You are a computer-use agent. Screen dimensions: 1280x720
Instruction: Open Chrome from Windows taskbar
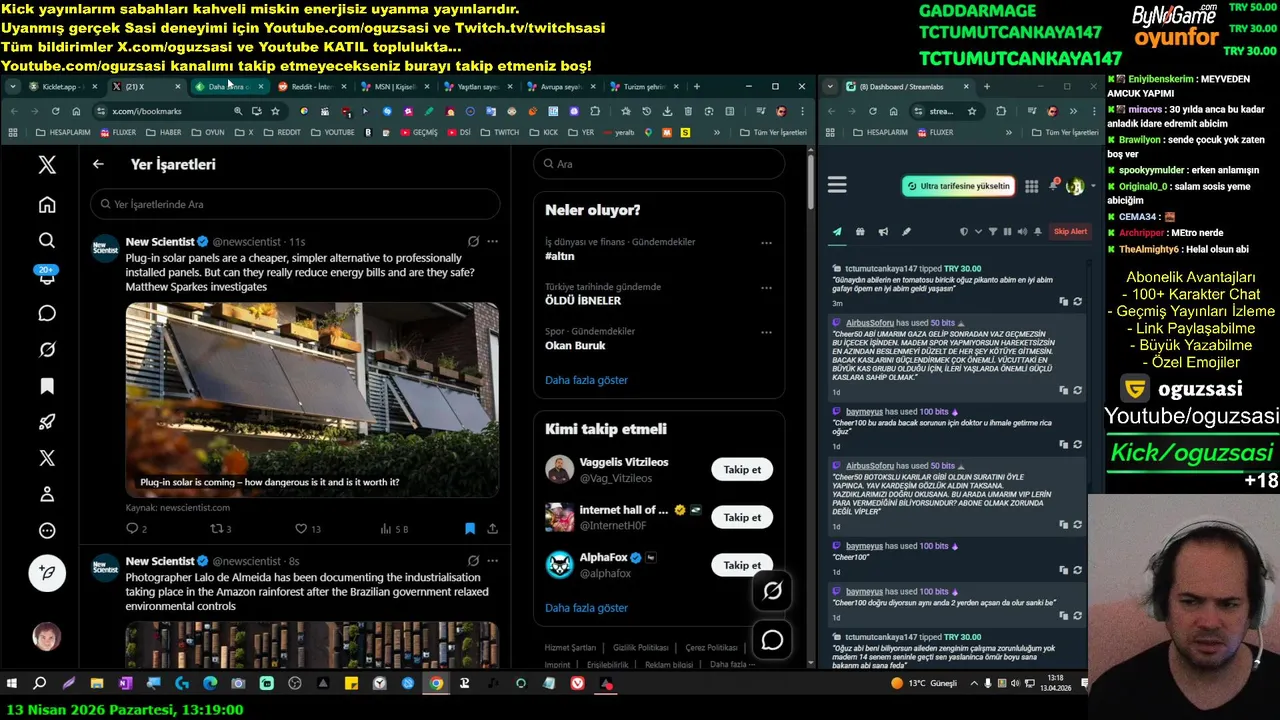tap(436, 684)
